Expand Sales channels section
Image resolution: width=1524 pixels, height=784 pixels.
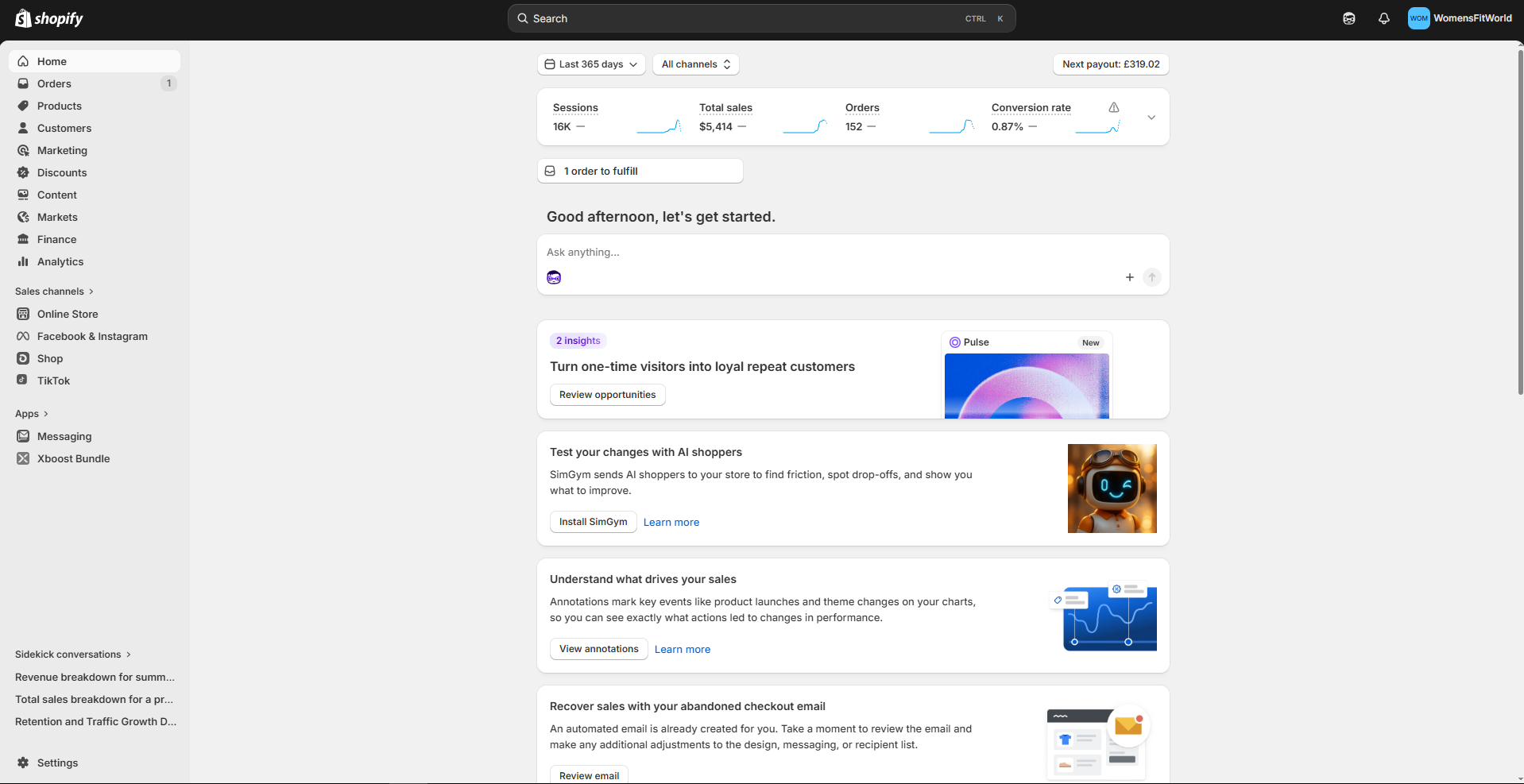click(55, 292)
